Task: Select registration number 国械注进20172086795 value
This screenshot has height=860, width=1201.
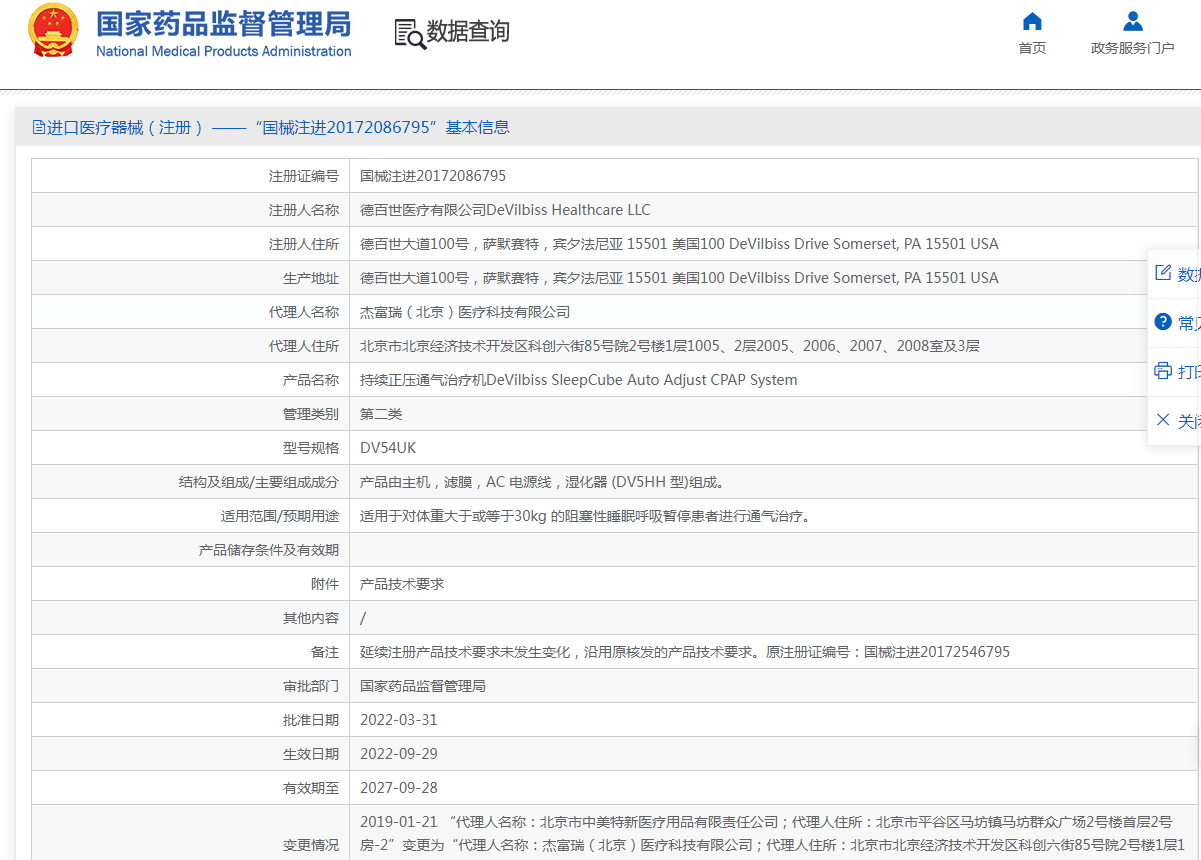Action: (433, 176)
